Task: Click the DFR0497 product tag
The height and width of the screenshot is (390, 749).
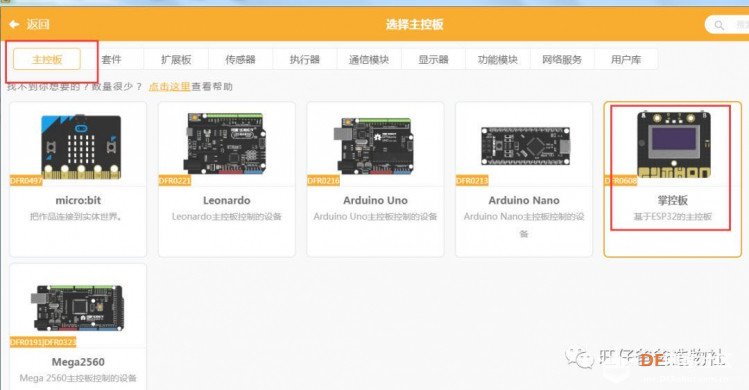Action: point(26,181)
